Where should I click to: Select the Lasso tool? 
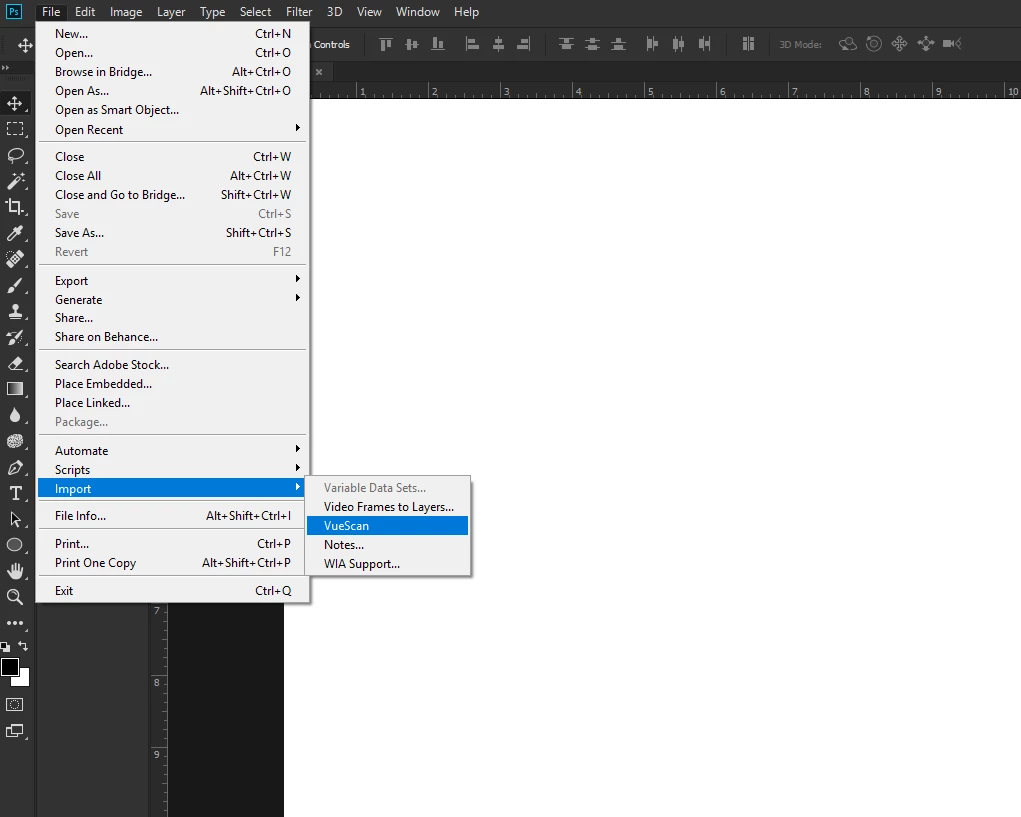[x=14, y=155]
